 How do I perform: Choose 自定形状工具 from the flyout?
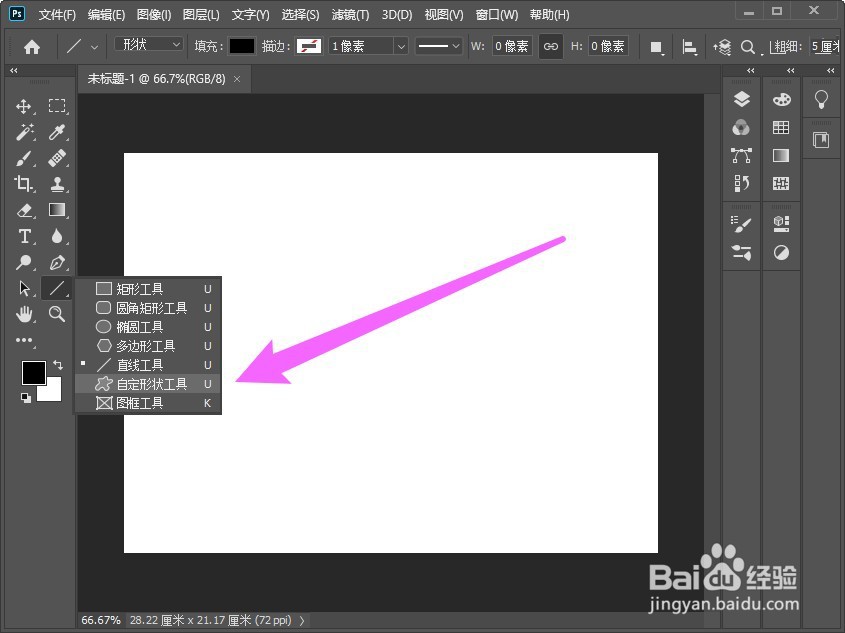click(x=148, y=384)
